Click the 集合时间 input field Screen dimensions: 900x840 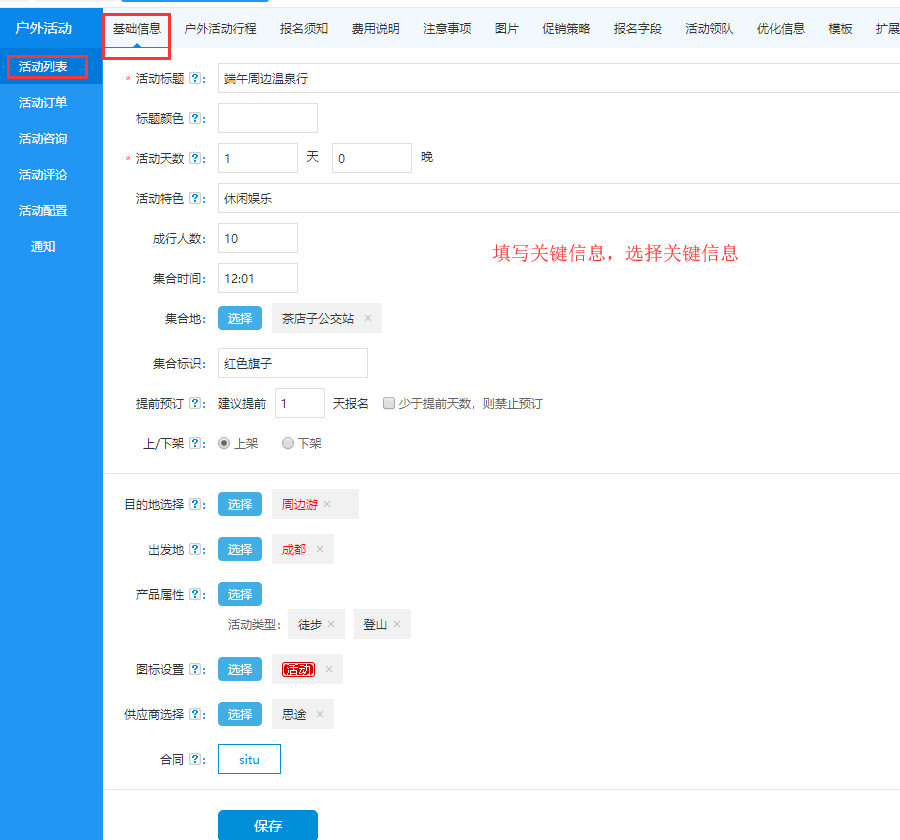coord(257,278)
